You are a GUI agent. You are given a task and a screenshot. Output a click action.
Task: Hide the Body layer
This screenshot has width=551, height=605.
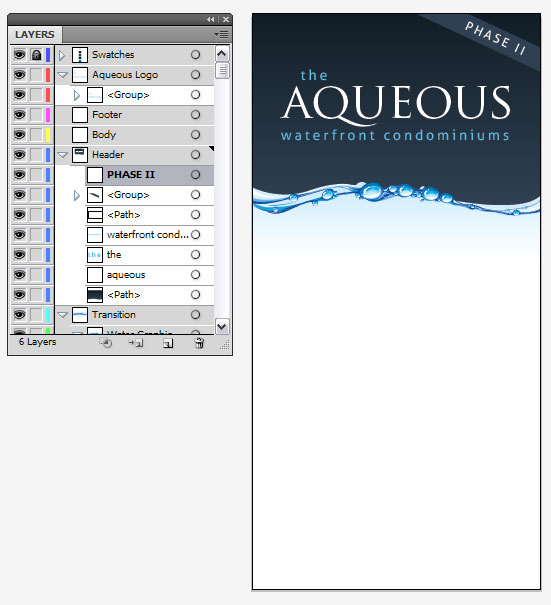pyautogui.click(x=20, y=135)
